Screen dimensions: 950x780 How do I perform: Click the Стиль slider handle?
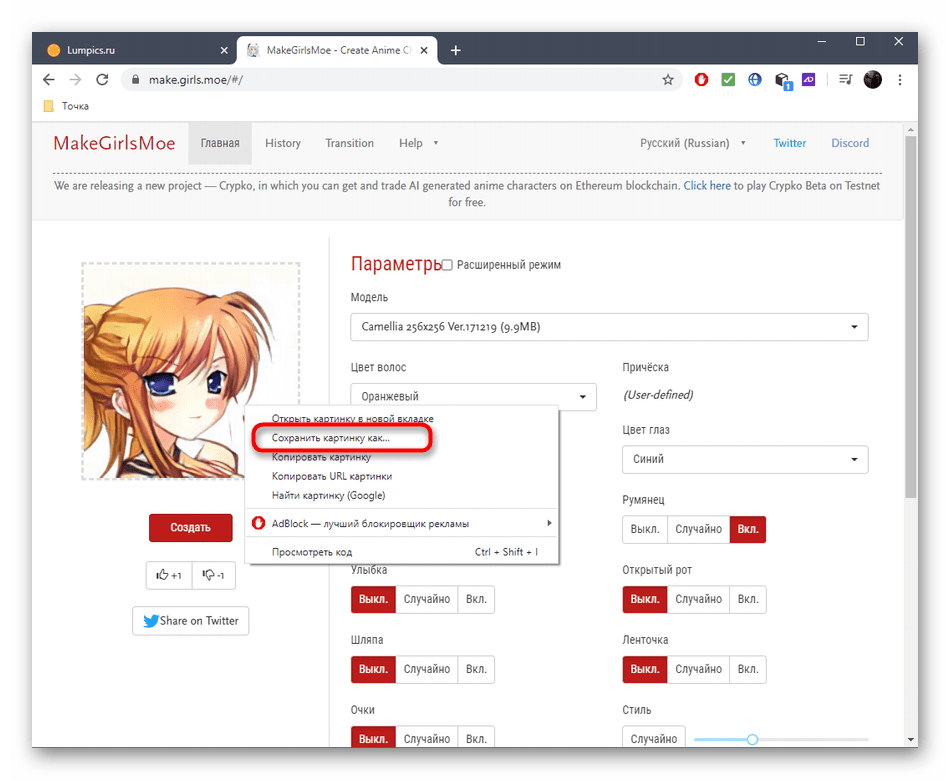pyautogui.click(x=752, y=739)
